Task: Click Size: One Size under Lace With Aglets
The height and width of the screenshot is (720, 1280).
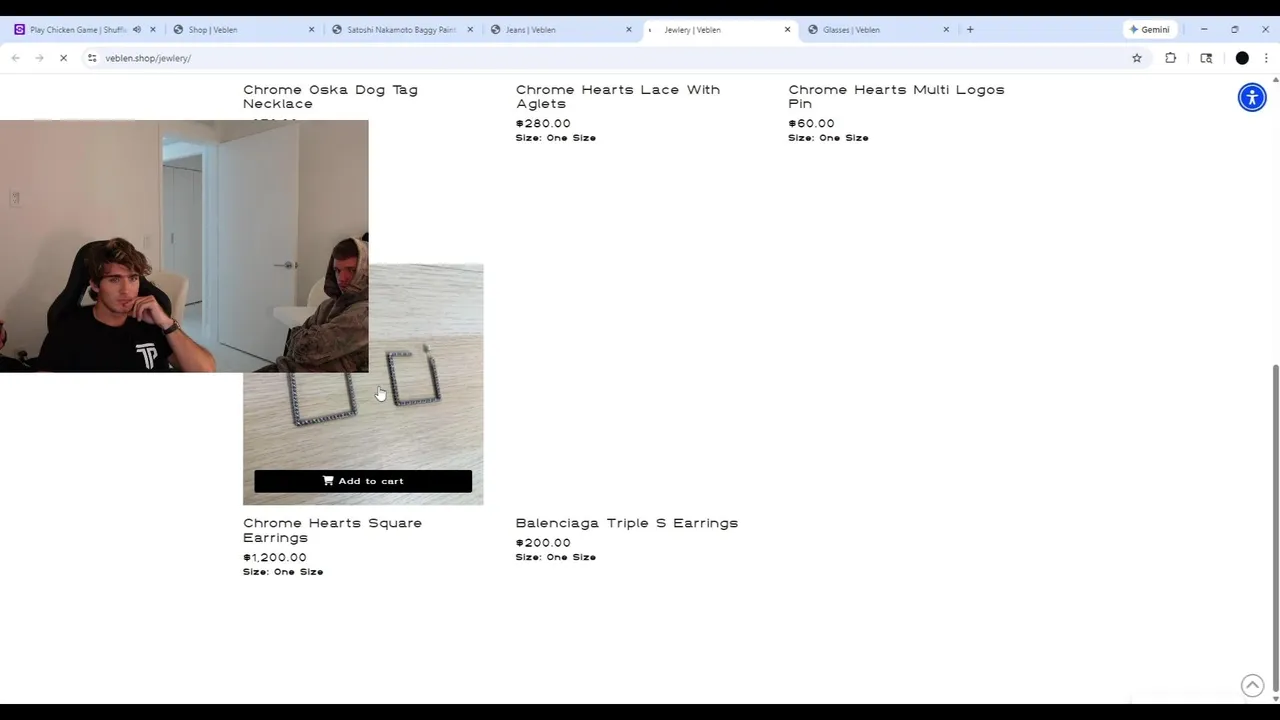Action: [x=556, y=138]
